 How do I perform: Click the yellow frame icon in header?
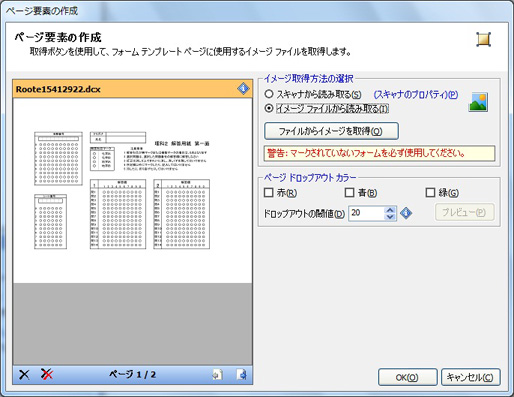point(483,39)
